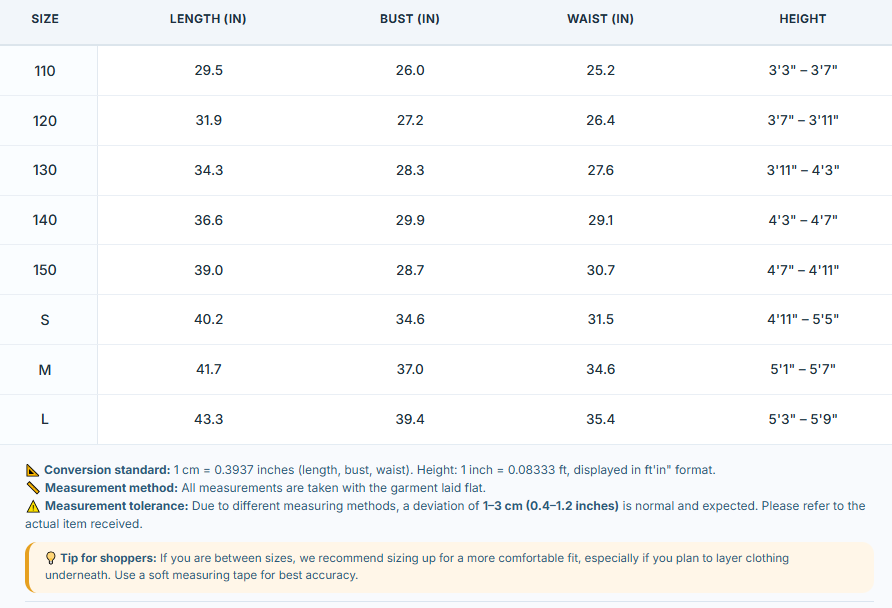Select the SIZE column header

click(x=45, y=19)
